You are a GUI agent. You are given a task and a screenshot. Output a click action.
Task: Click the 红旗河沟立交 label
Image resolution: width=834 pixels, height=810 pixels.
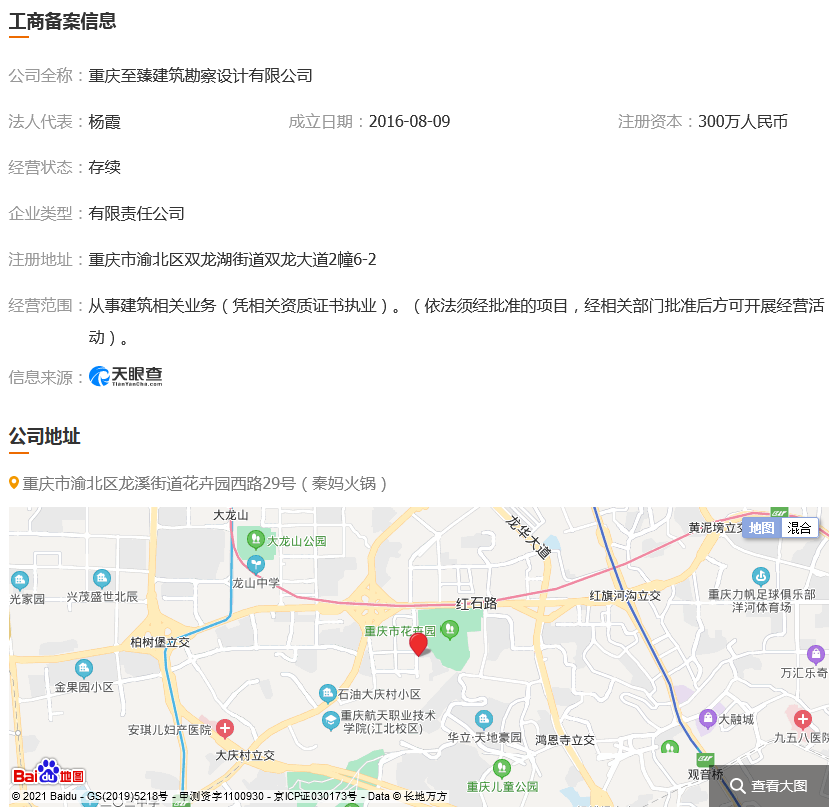click(x=625, y=595)
